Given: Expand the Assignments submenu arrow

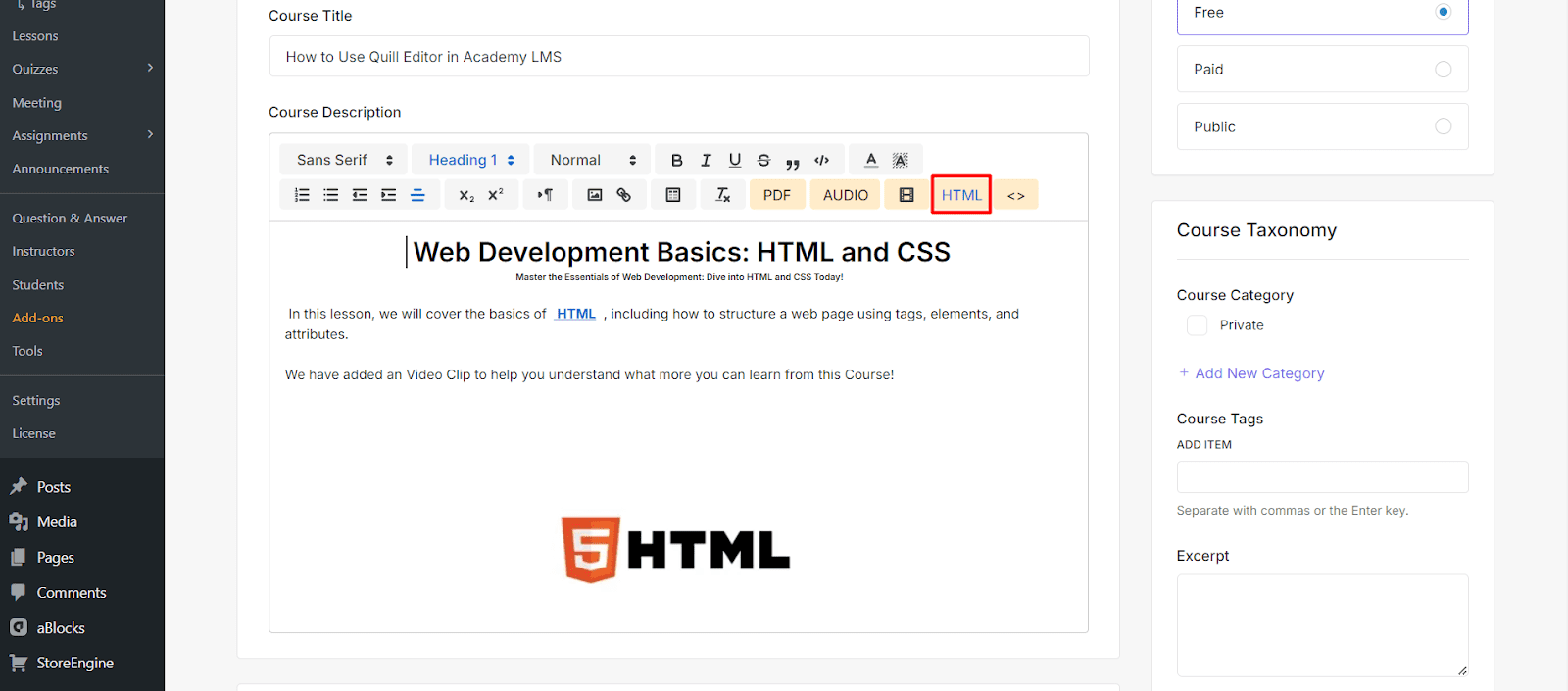Looking at the screenshot, I should (x=150, y=134).
